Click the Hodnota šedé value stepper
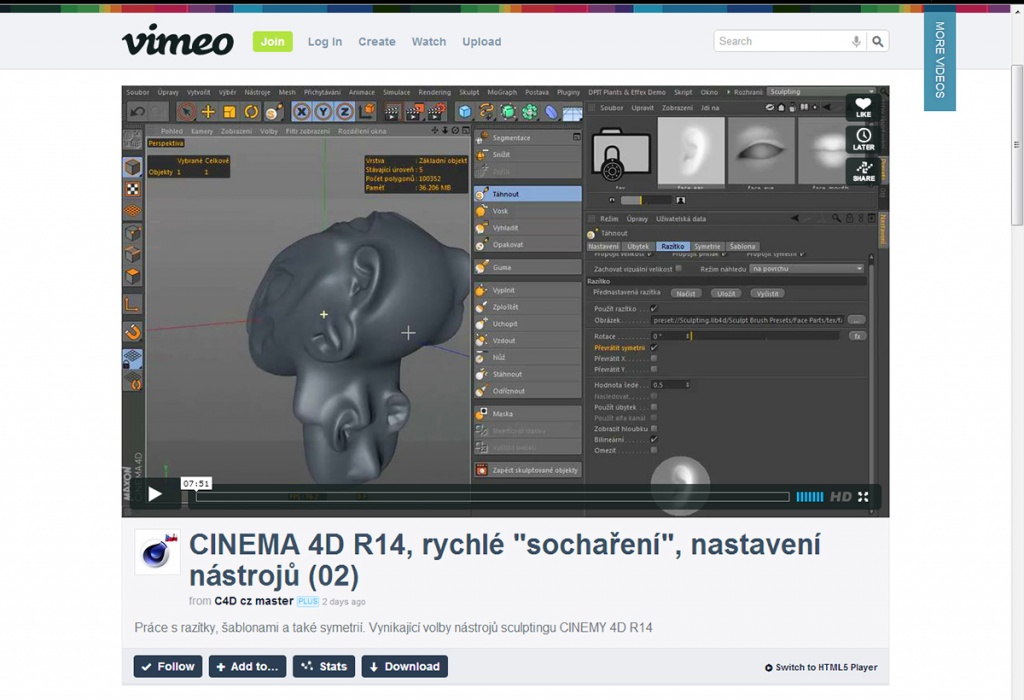This screenshot has height=700, width=1024. click(687, 385)
